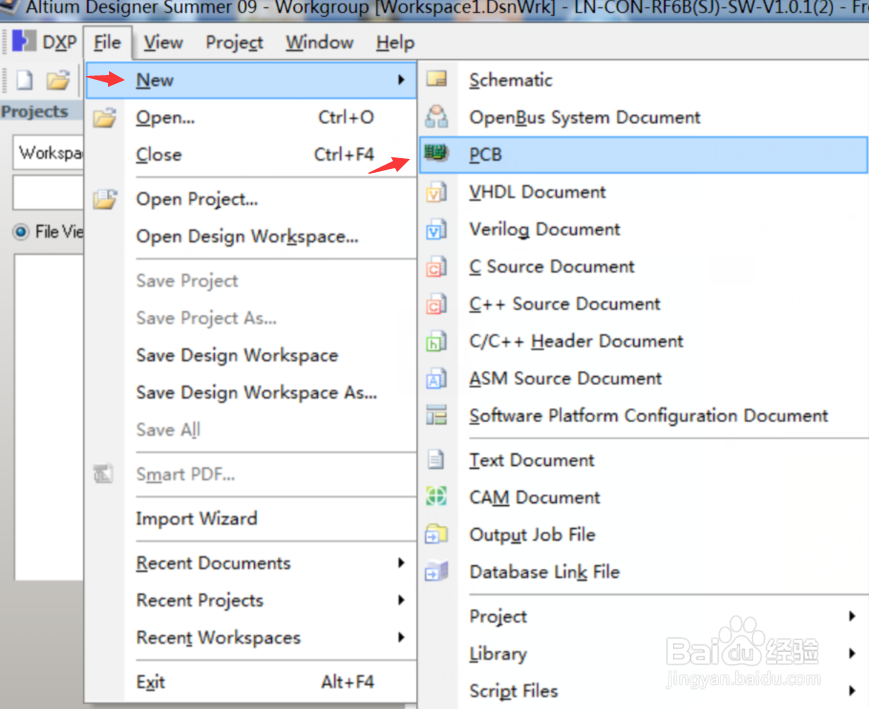Choose Save Design Workspace As...
Screen dimensions: 869x709
(251, 392)
